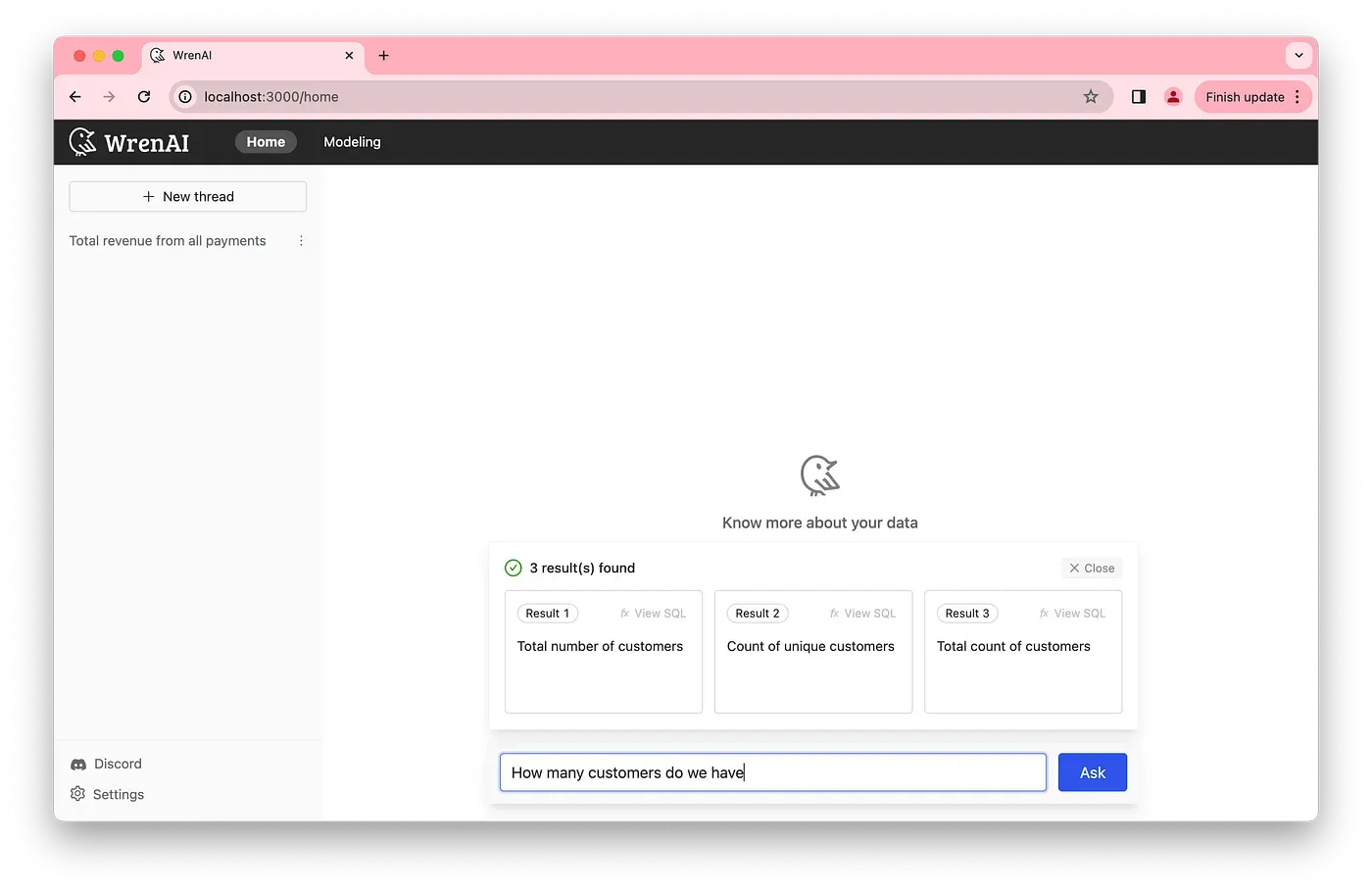The image size is (1372, 892).
Task: Click the question input field
Action: pos(772,772)
